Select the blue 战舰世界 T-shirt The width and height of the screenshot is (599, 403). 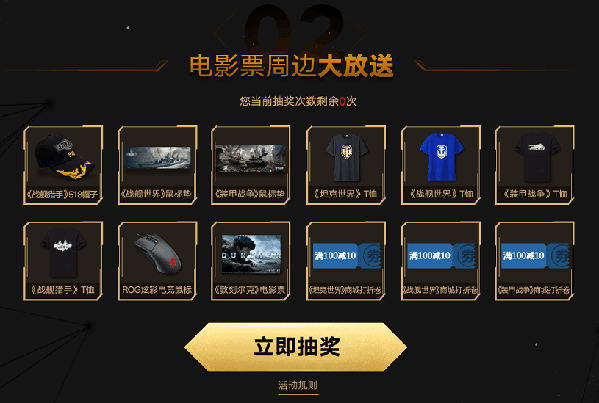441,165
